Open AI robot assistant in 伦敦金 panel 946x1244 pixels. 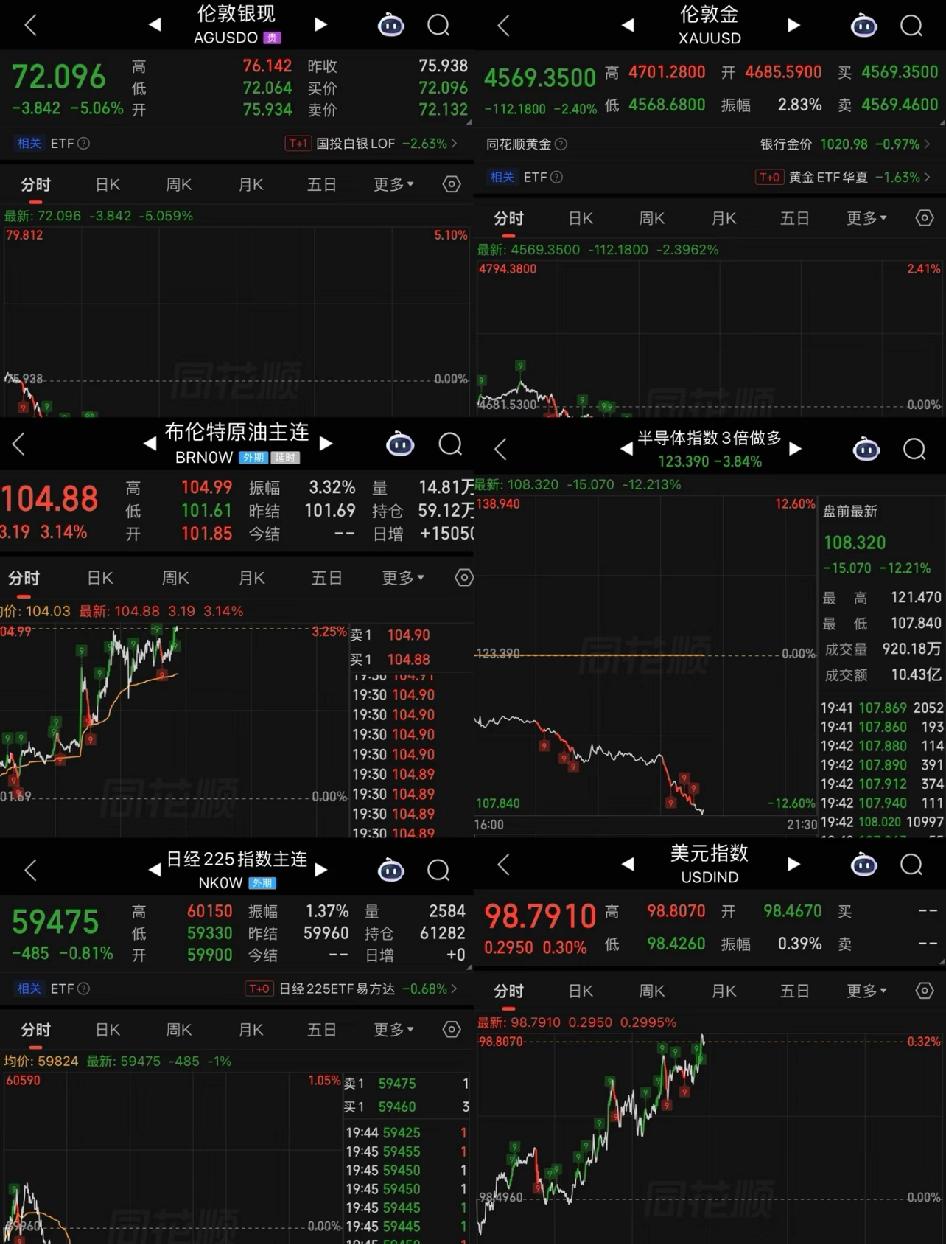click(864, 25)
